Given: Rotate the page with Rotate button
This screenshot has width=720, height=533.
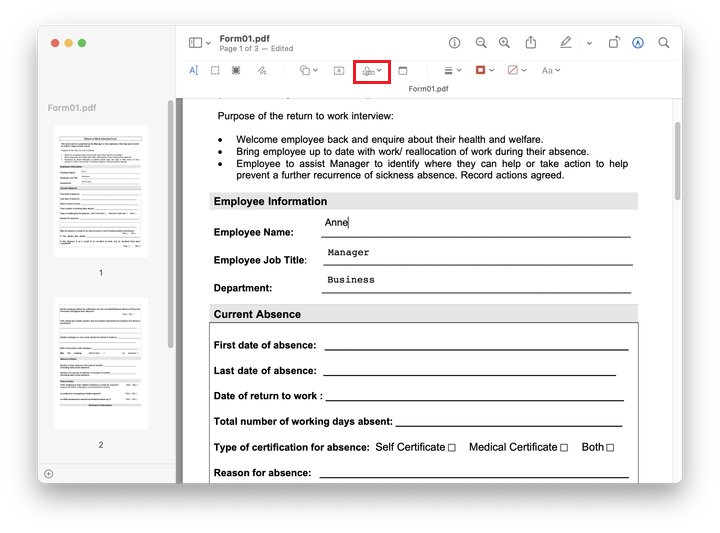Looking at the screenshot, I should click(614, 42).
